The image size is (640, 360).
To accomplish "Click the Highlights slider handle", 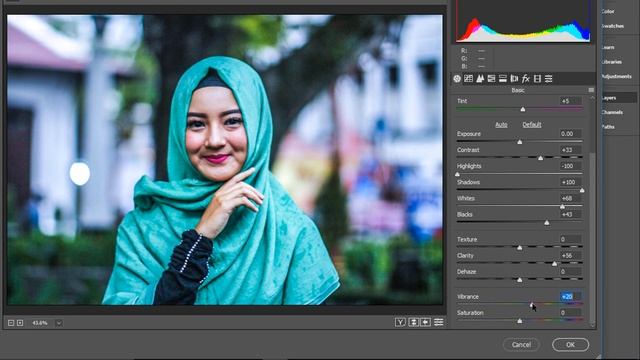I will pyautogui.click(x=457, y=174).
